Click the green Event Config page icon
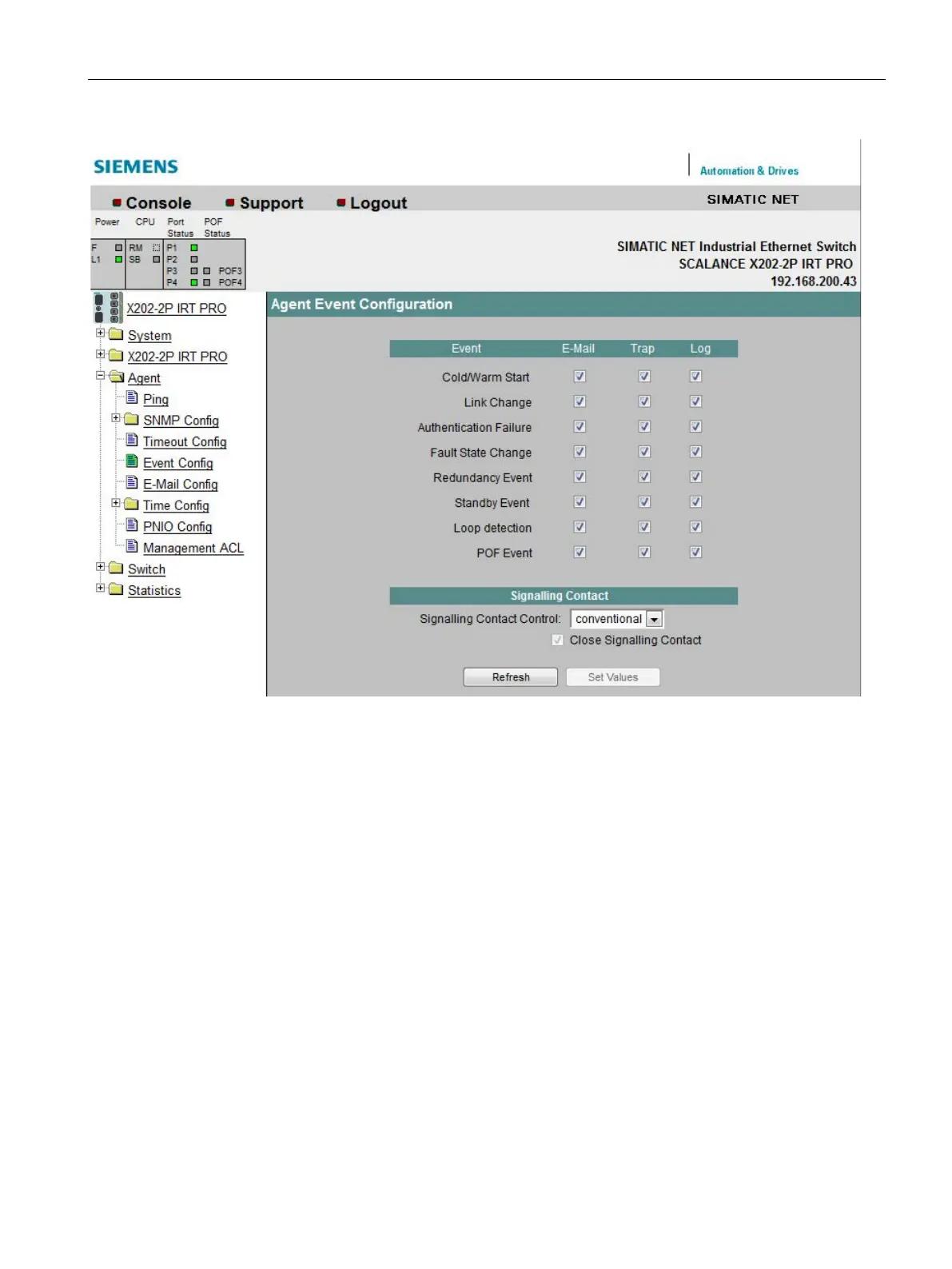The image size is (952, 1269). [133, 461]
